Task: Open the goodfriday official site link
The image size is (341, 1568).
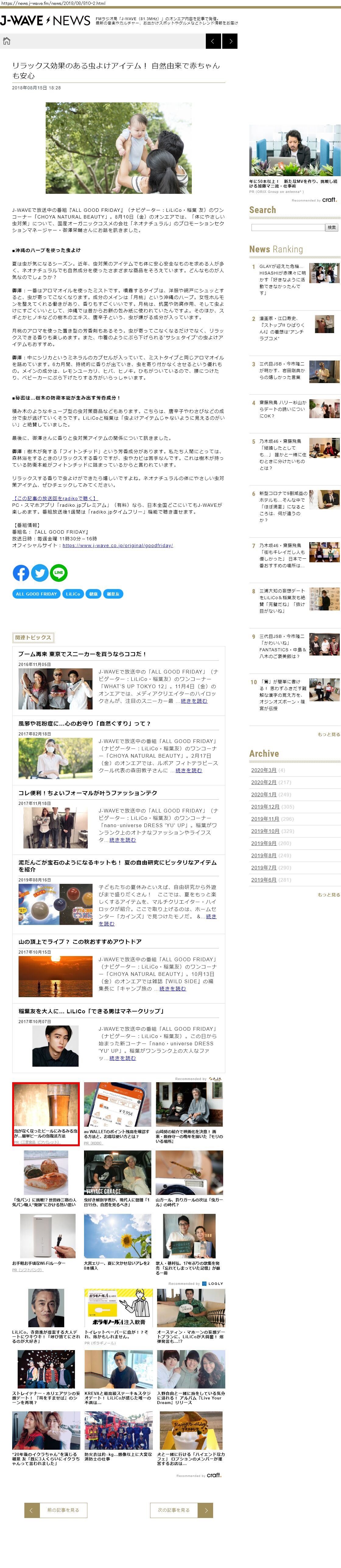Action: (x=117, y=546)
